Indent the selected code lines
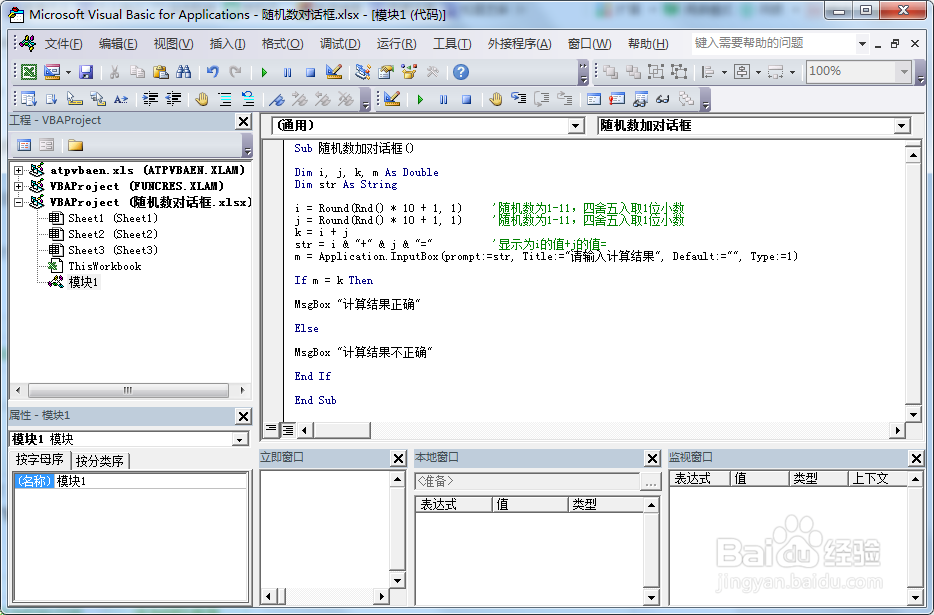Image resolution: width=934 pixels, height=615 pixels. 150,99
